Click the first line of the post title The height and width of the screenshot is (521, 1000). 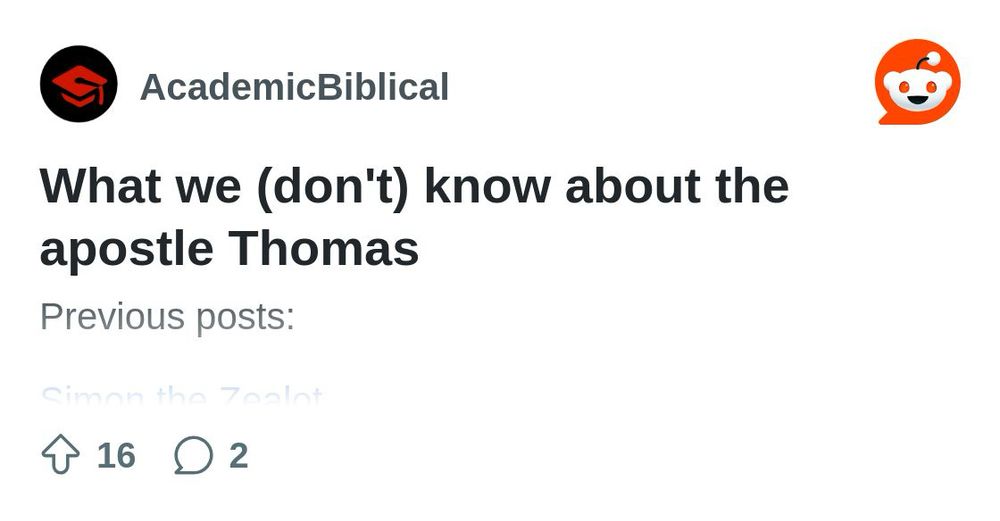(x=414, y=186)
